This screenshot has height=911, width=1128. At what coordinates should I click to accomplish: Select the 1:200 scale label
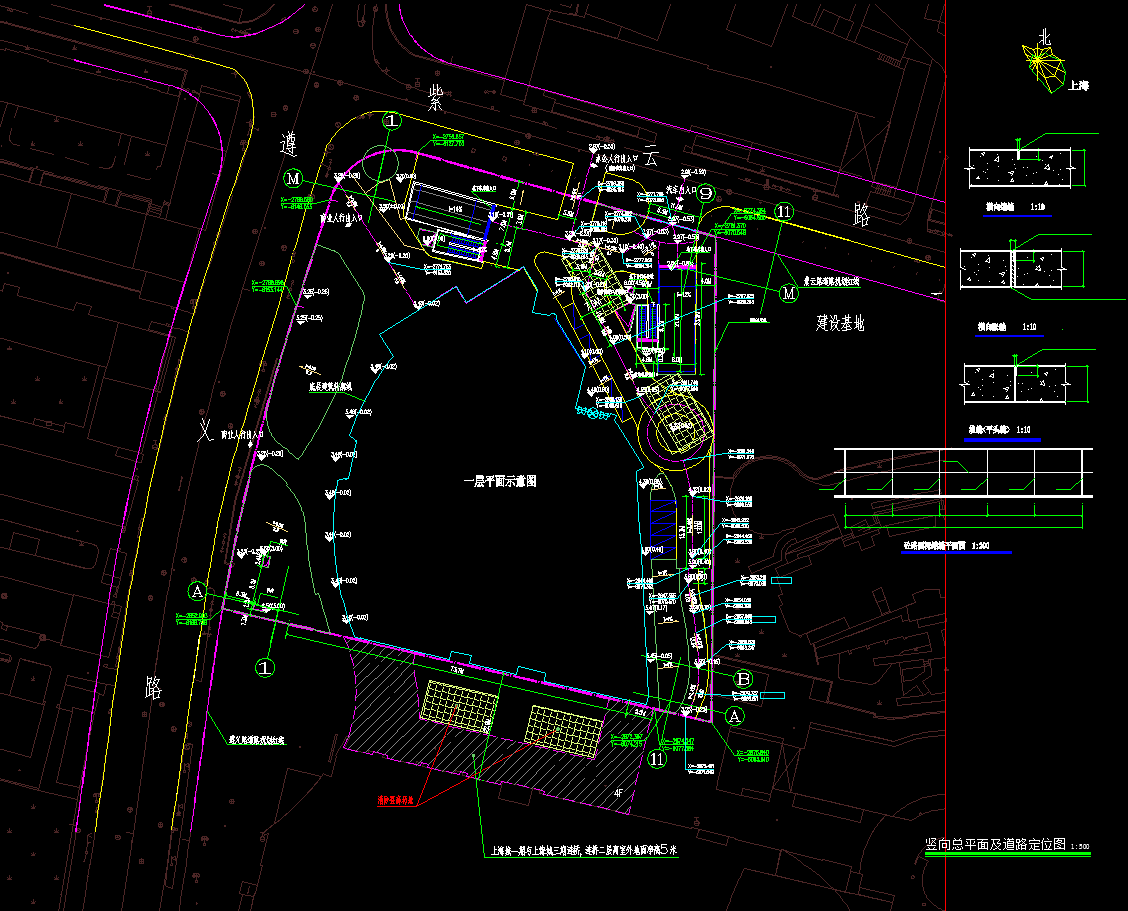[980, 545]
